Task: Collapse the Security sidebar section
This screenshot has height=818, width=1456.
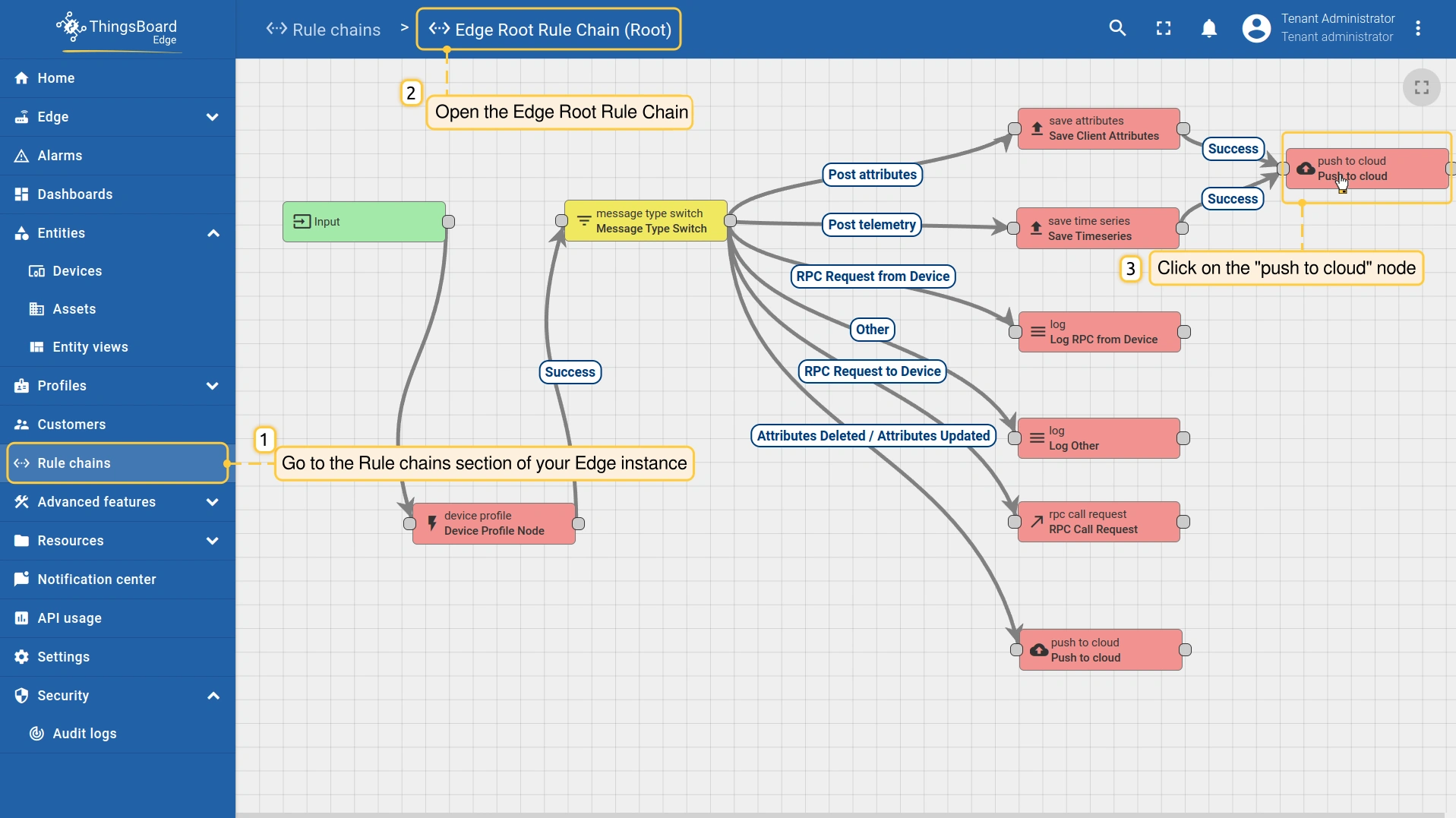Action: tap(213, 696)
